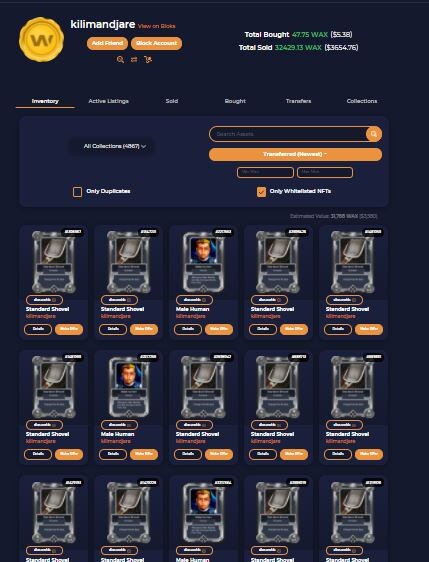Click the inventory search magnifier icon under Add Friend
Image resolution: width=429 pixels, height=562 pixels.
tap(120, 59)
